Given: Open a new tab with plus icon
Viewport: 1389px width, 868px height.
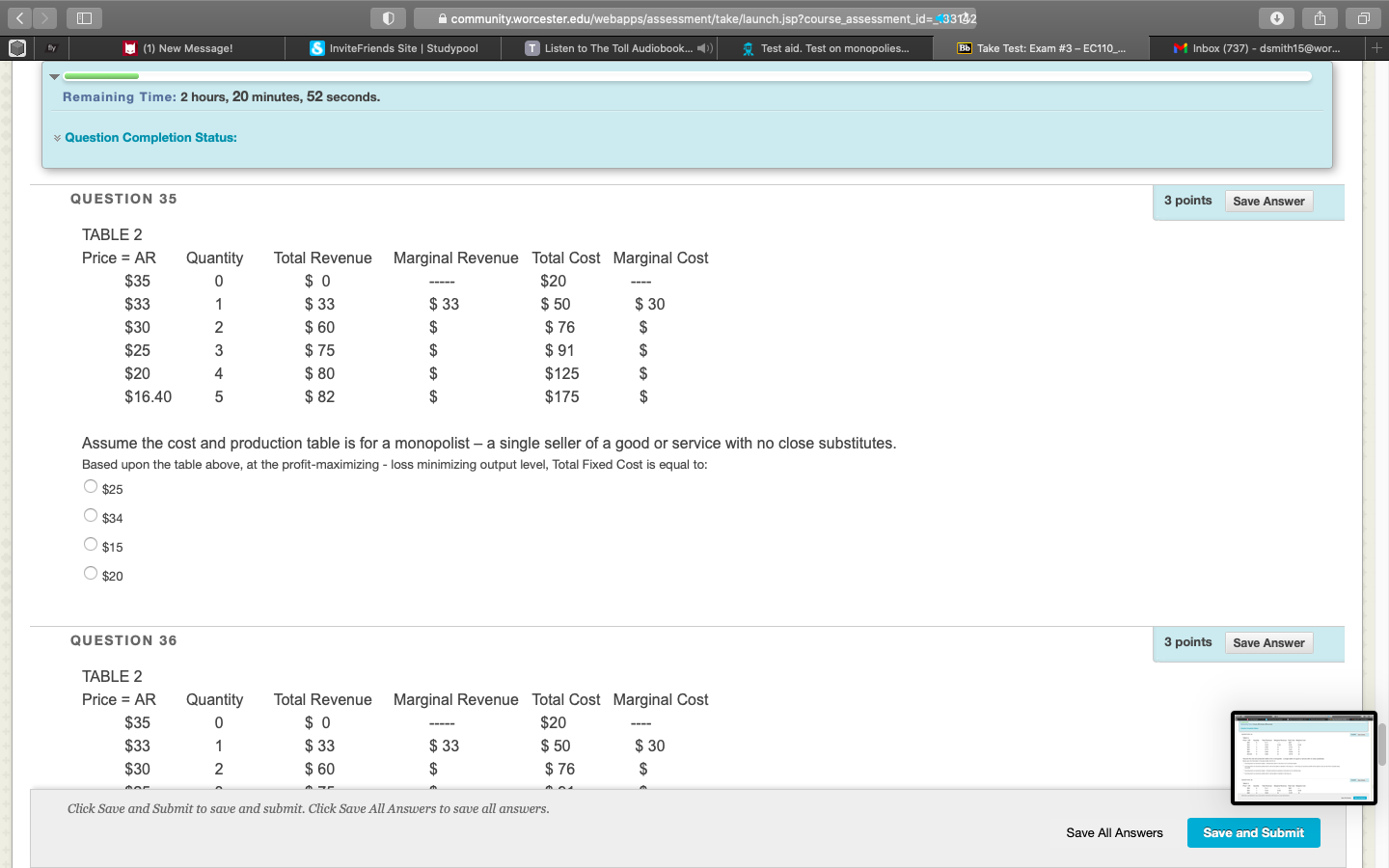Looking at the screenshot, I should pyautogui.click(x=1376, y=47).
